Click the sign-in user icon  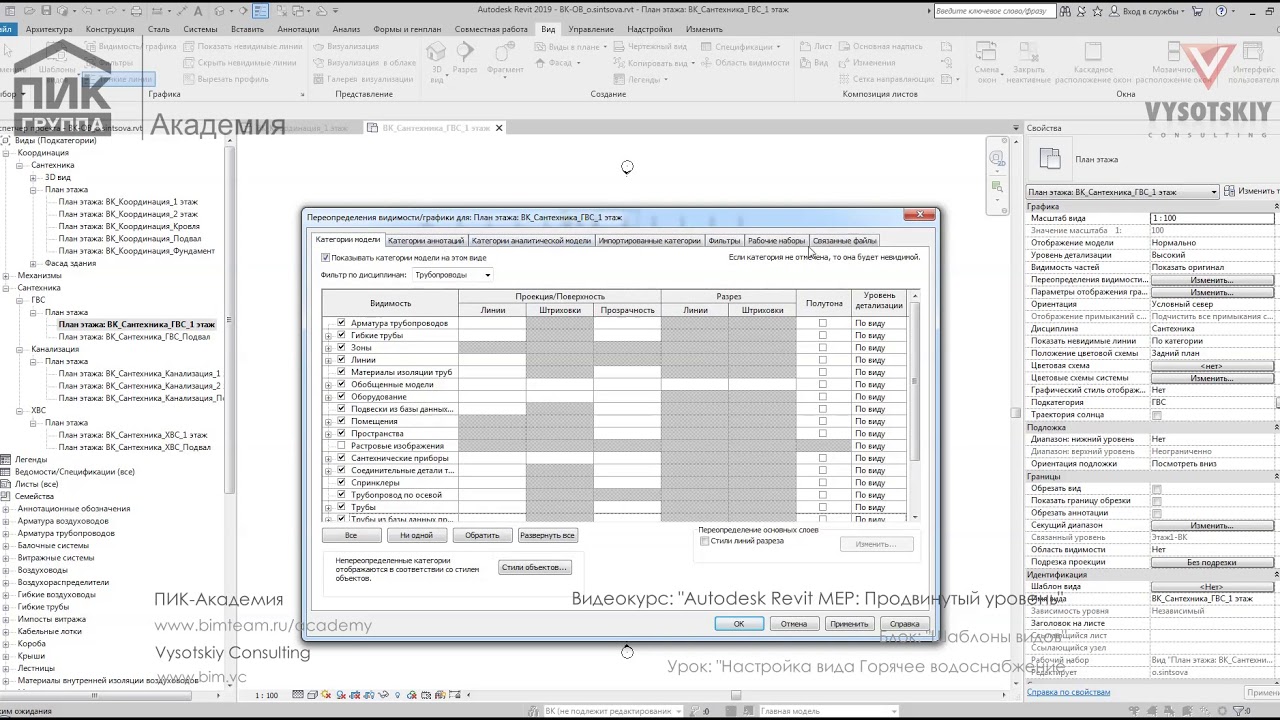coord(1113,11)
